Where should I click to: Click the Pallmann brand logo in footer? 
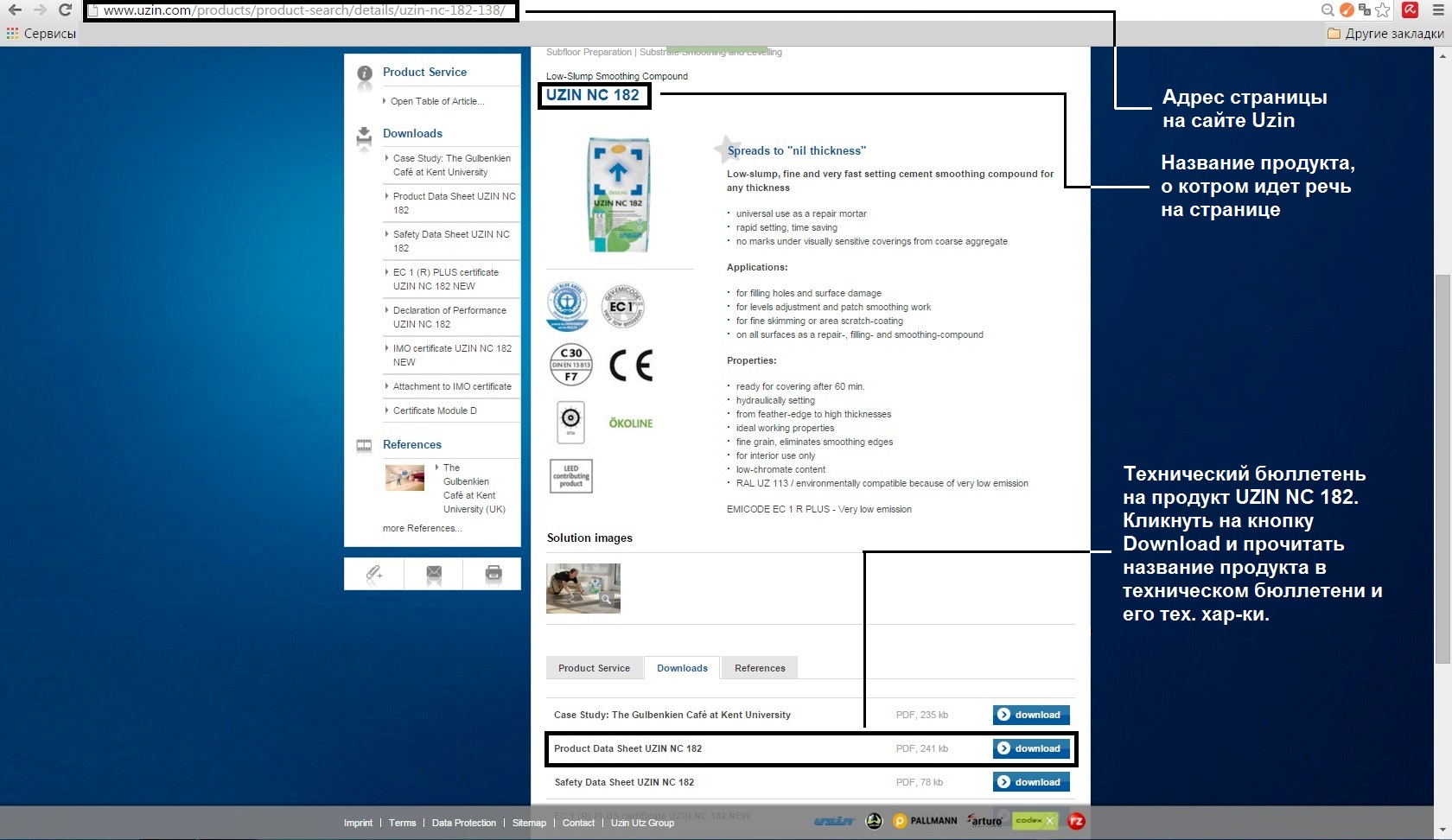(925, 821)
